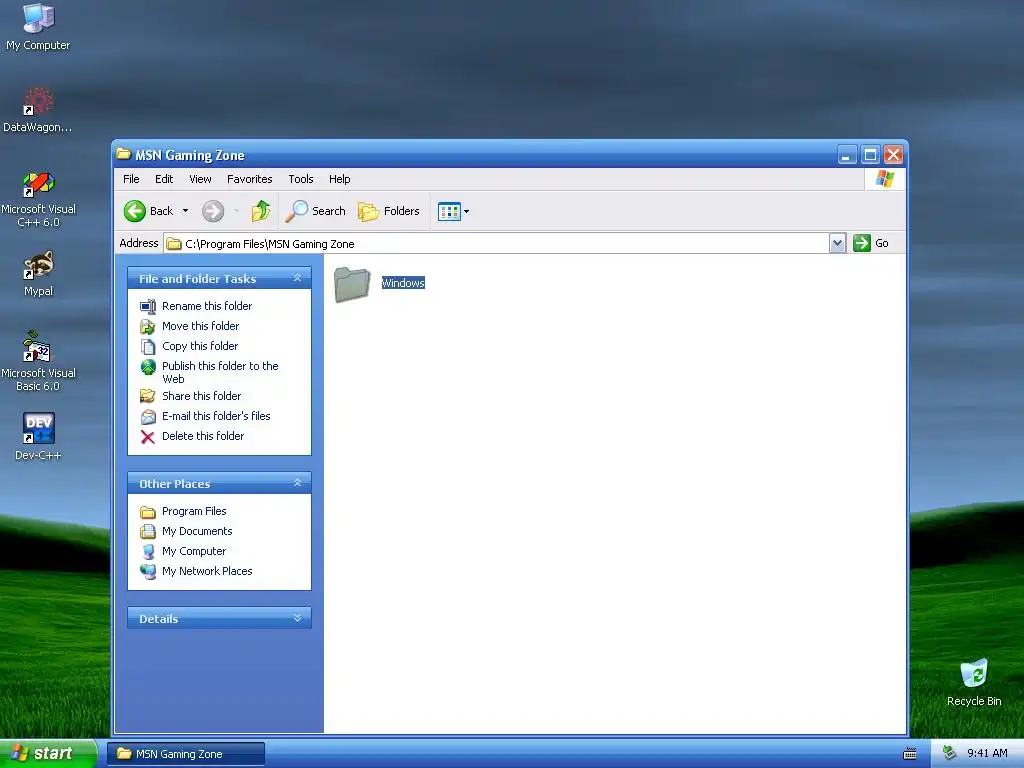This screenshot has height=768, width=1024.
Task: Click the green Back arrow button
Action: [135, 211]
